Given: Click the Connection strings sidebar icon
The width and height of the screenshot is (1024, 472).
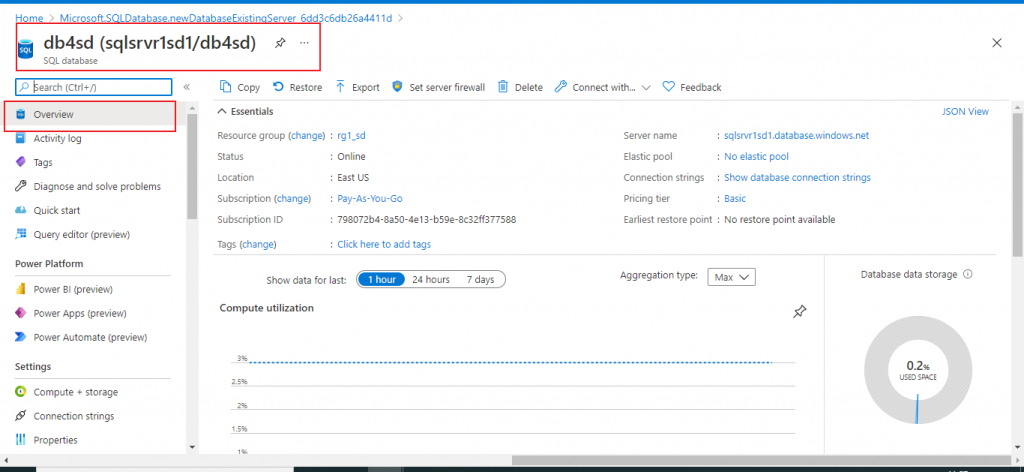Looking at the screenshot, I should tap(20, 416).
